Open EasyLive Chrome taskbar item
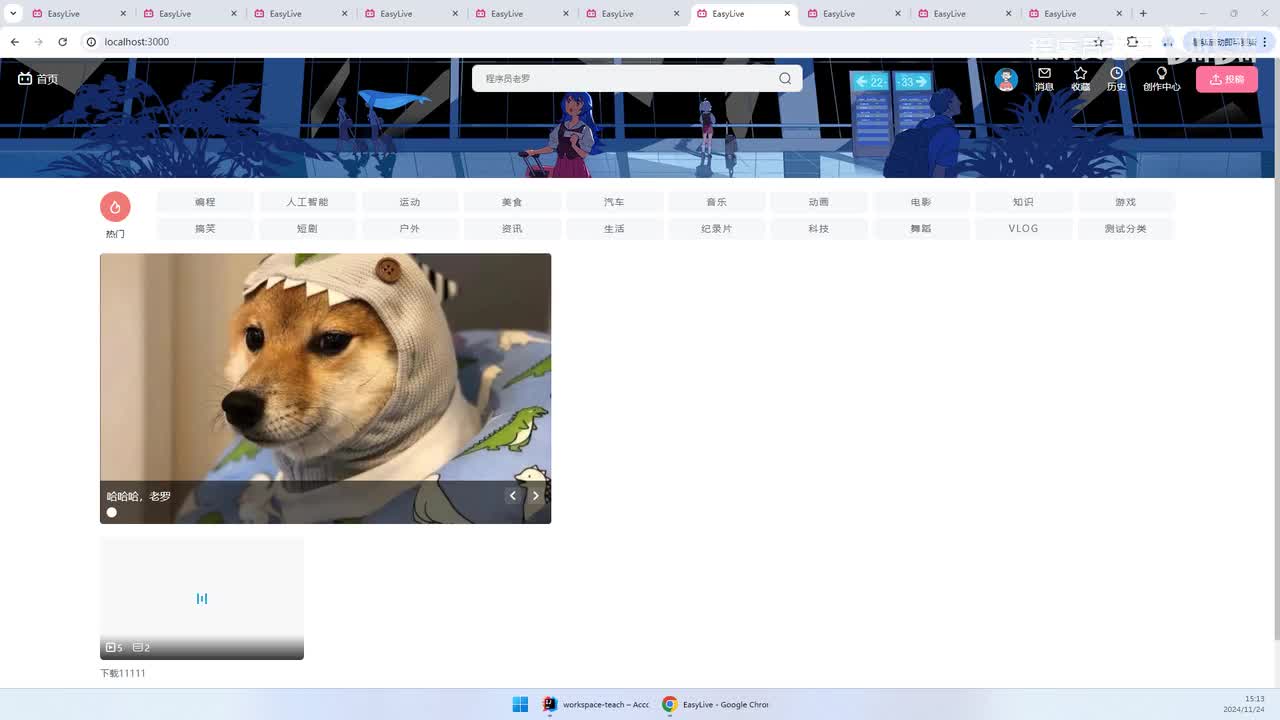 pyautogui.click(x=716, y=704)
